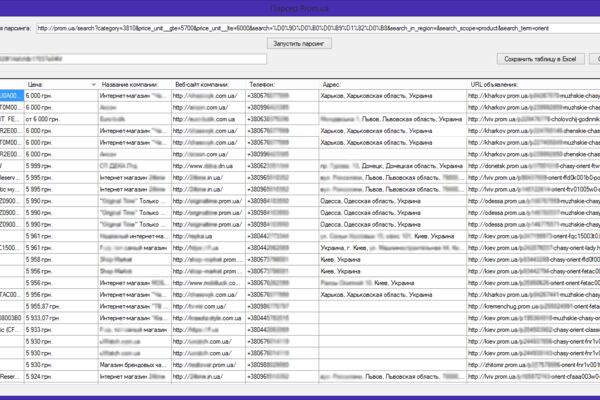Click the 5 955,87 грн. price cell
The height and width of the screenshot is (400, 600).
pyautogui.click(x=61, y=306)
